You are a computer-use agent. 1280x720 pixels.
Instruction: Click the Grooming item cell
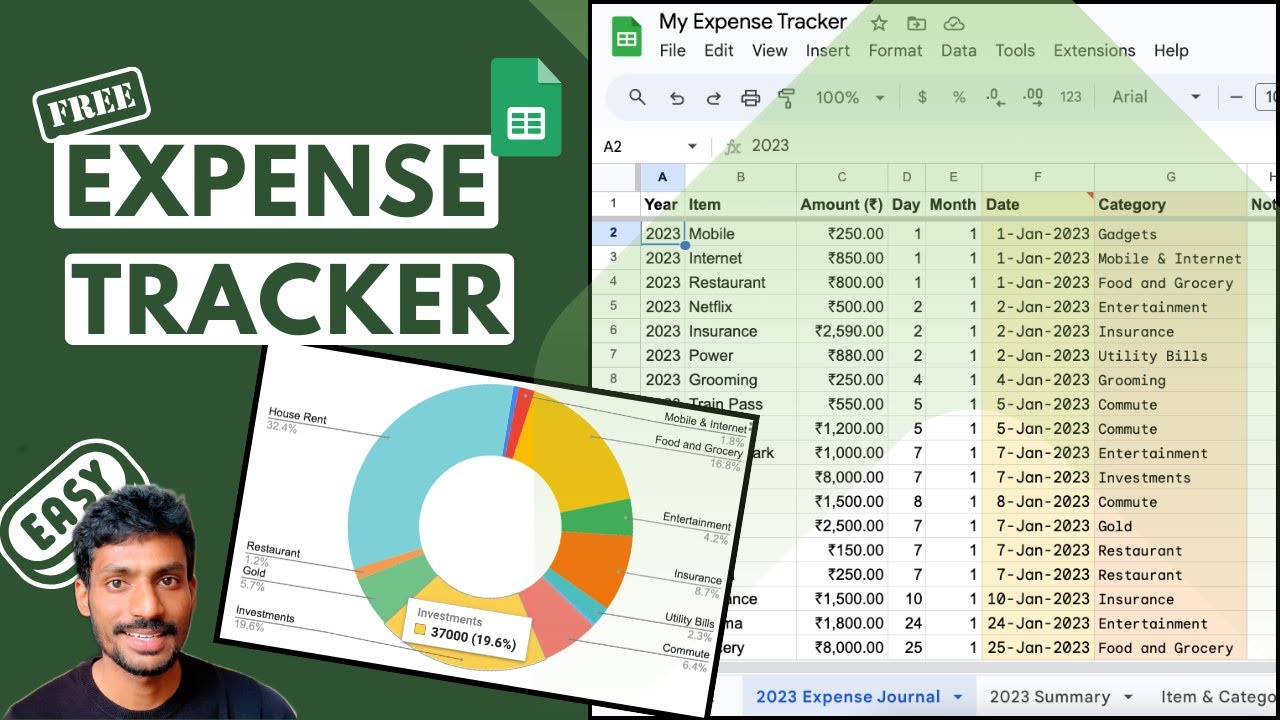740,380
